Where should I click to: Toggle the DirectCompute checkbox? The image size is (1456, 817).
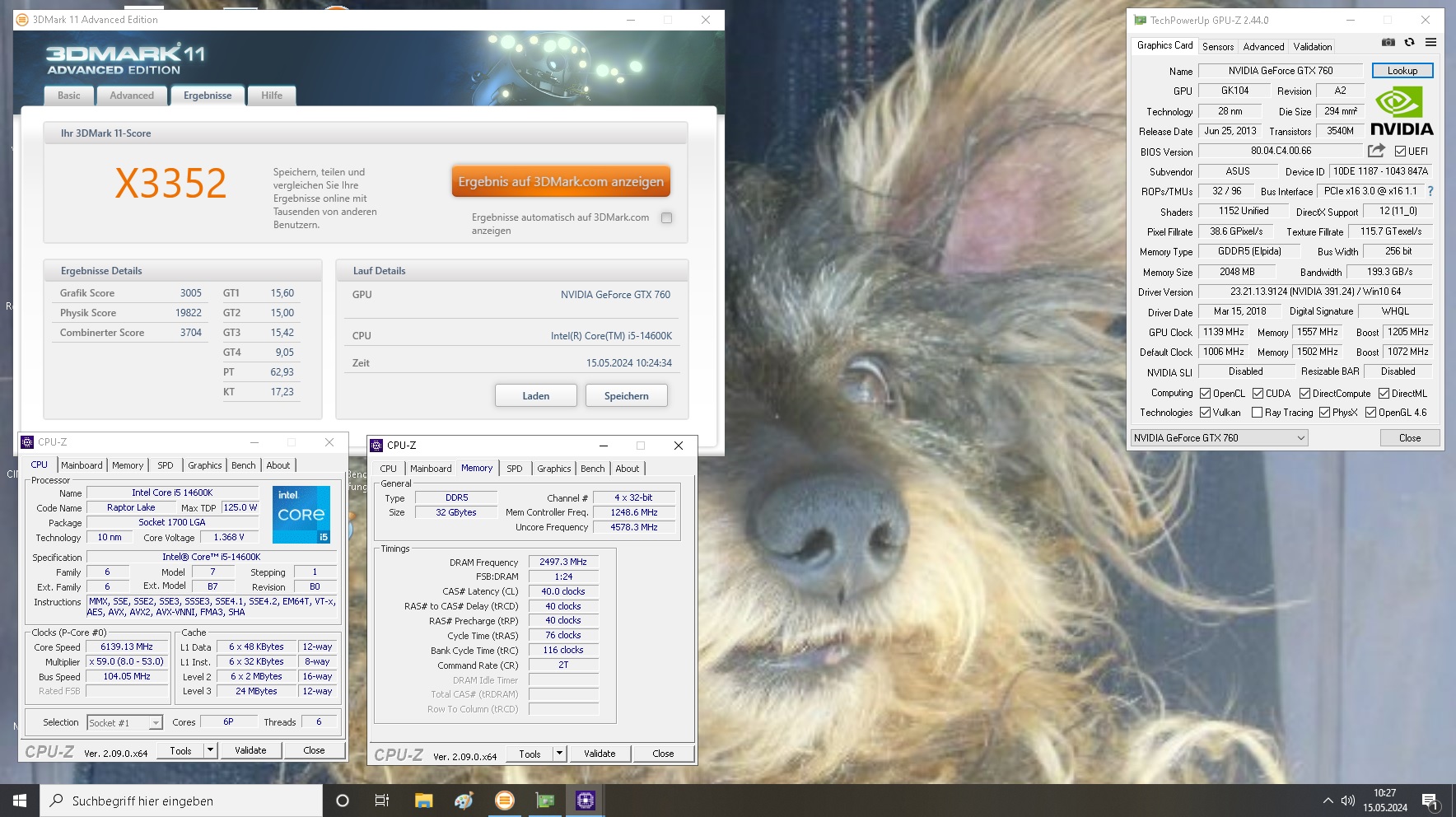point(1304,394)
